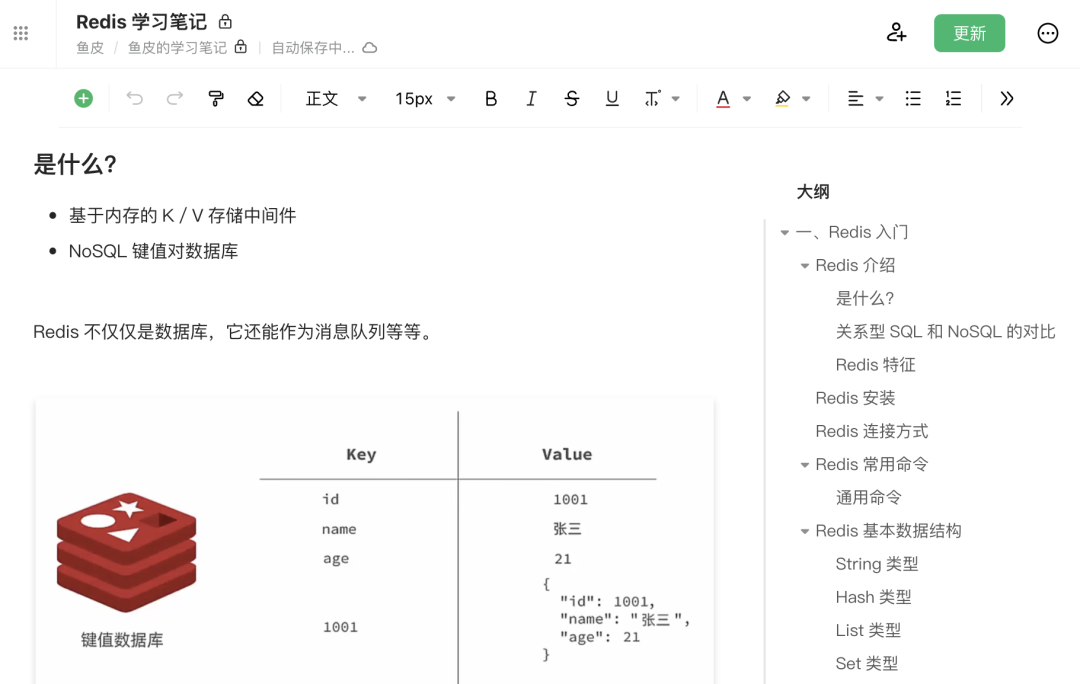Show more toolbar options chevron

click(x=1007, y=98)
